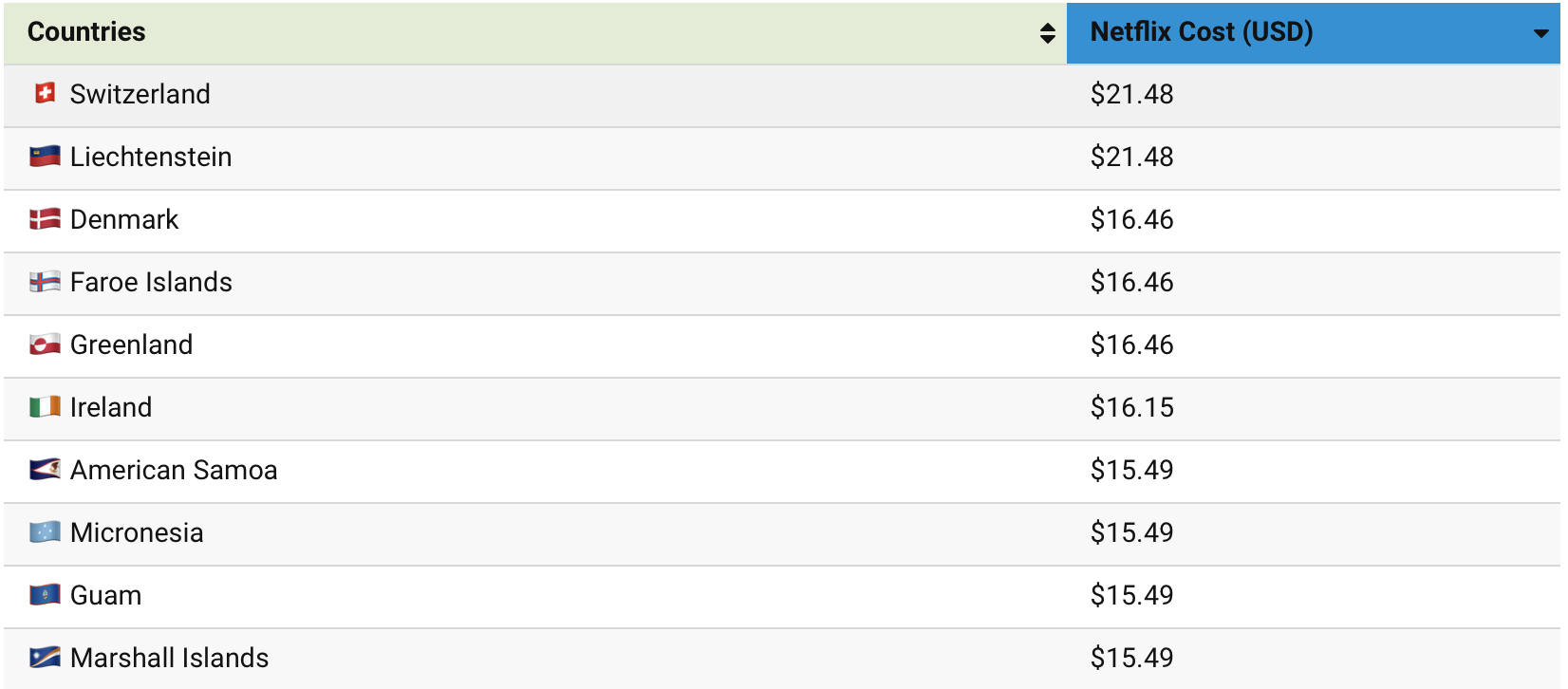Click the Switzerland country name
1568x689 pixels.
point(140,94)
